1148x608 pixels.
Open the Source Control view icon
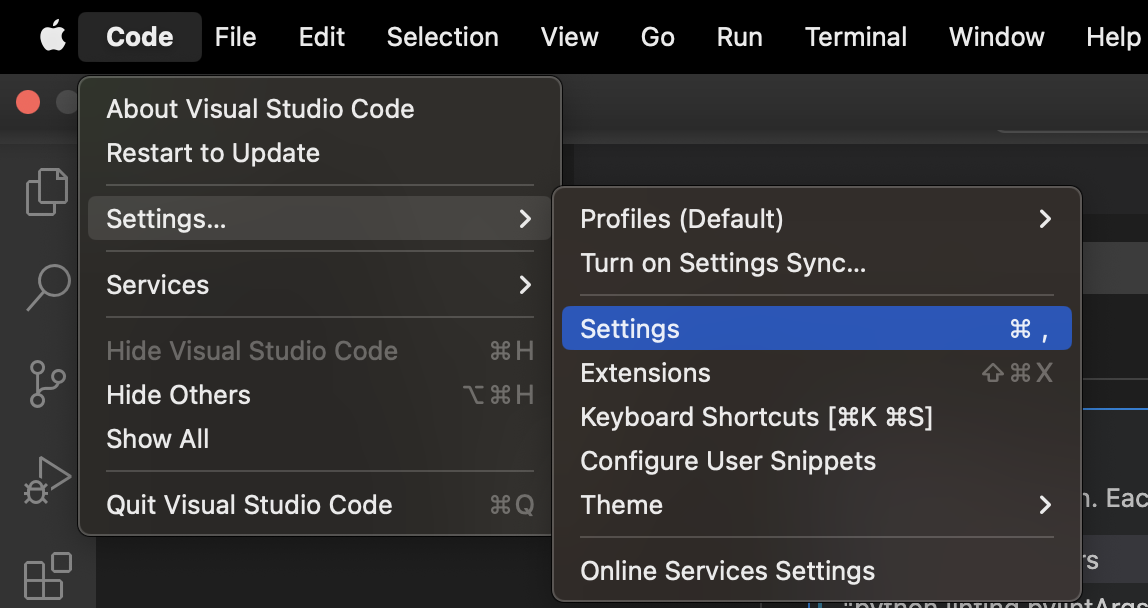(47, 383)
